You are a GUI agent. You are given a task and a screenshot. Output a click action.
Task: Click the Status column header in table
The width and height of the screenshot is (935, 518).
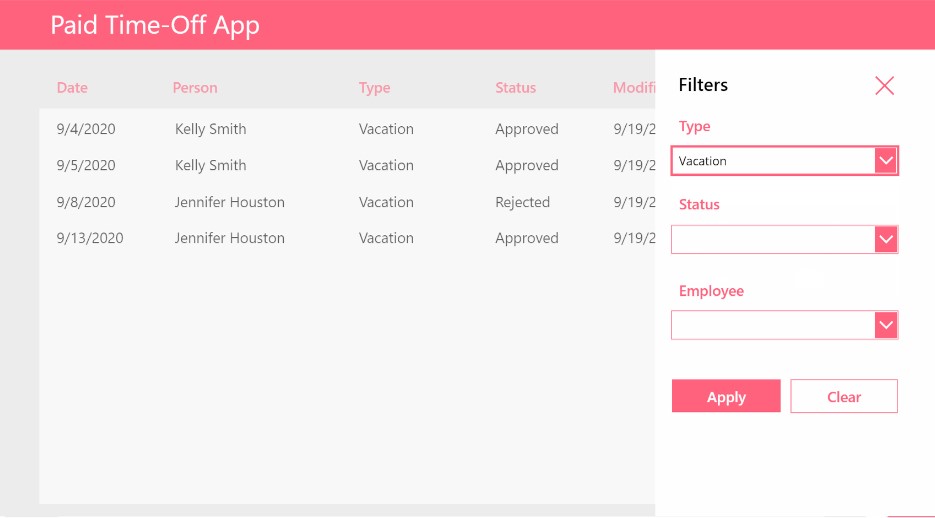[x=515, y=88]
